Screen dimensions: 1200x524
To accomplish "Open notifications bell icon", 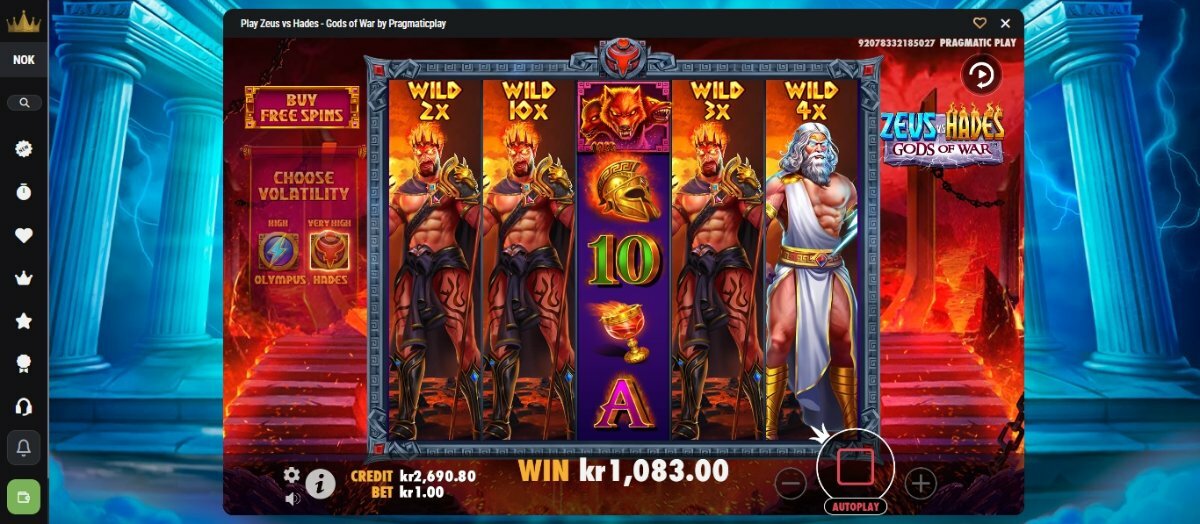I will pyautogui.click(x=24, y=449).
